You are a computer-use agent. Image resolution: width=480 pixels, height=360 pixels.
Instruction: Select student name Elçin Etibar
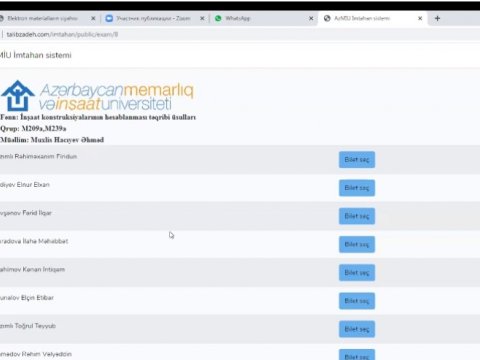27,298
